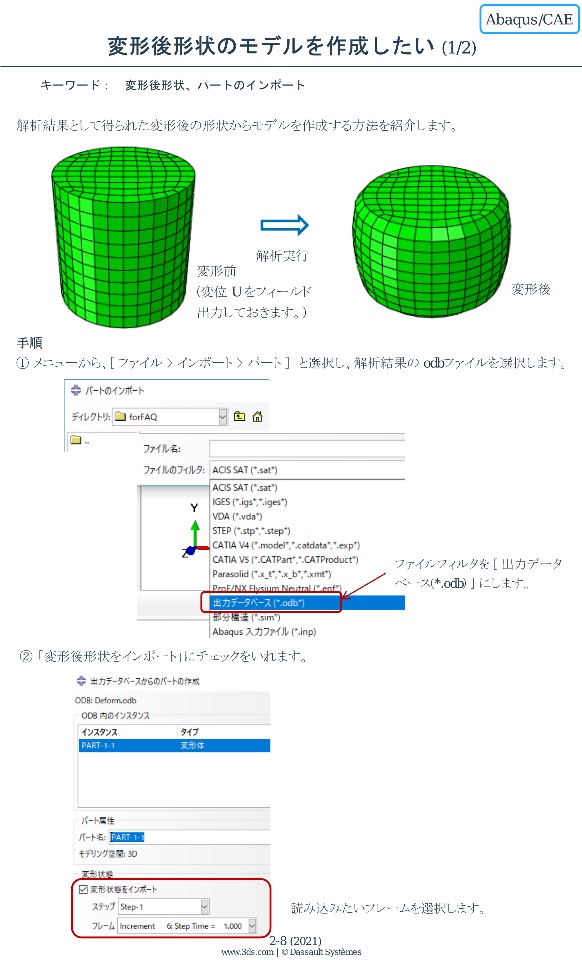Select the '..' parent folder entry
Viewport: 582px width, 960px height.
80,440
